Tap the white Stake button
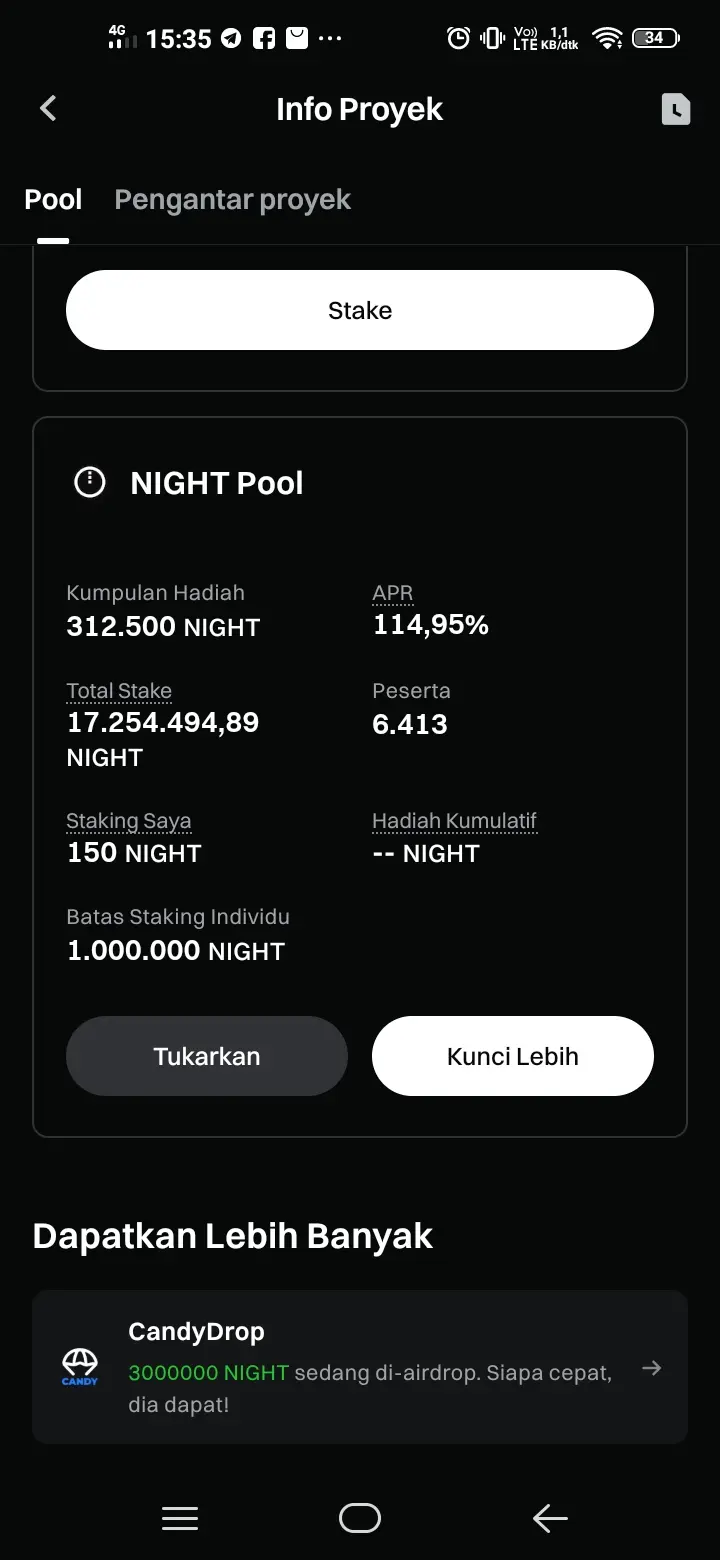720x1560 pixels. (360, 310)
